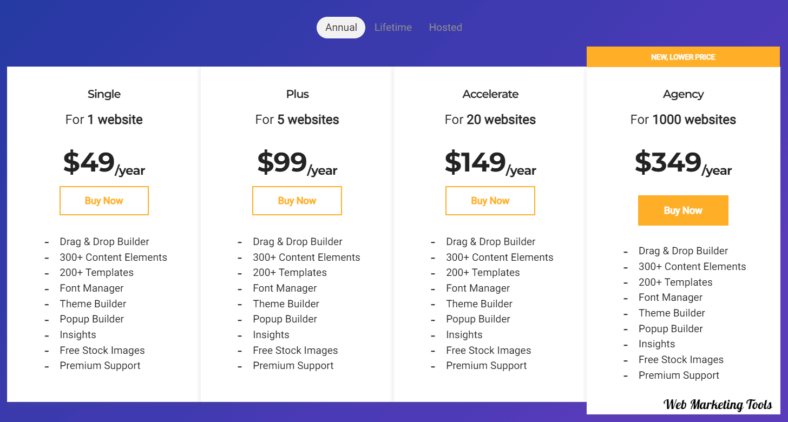Click Buy Now for the Single plan
Viewport: 788px width, 422px height.
point(104,200)
